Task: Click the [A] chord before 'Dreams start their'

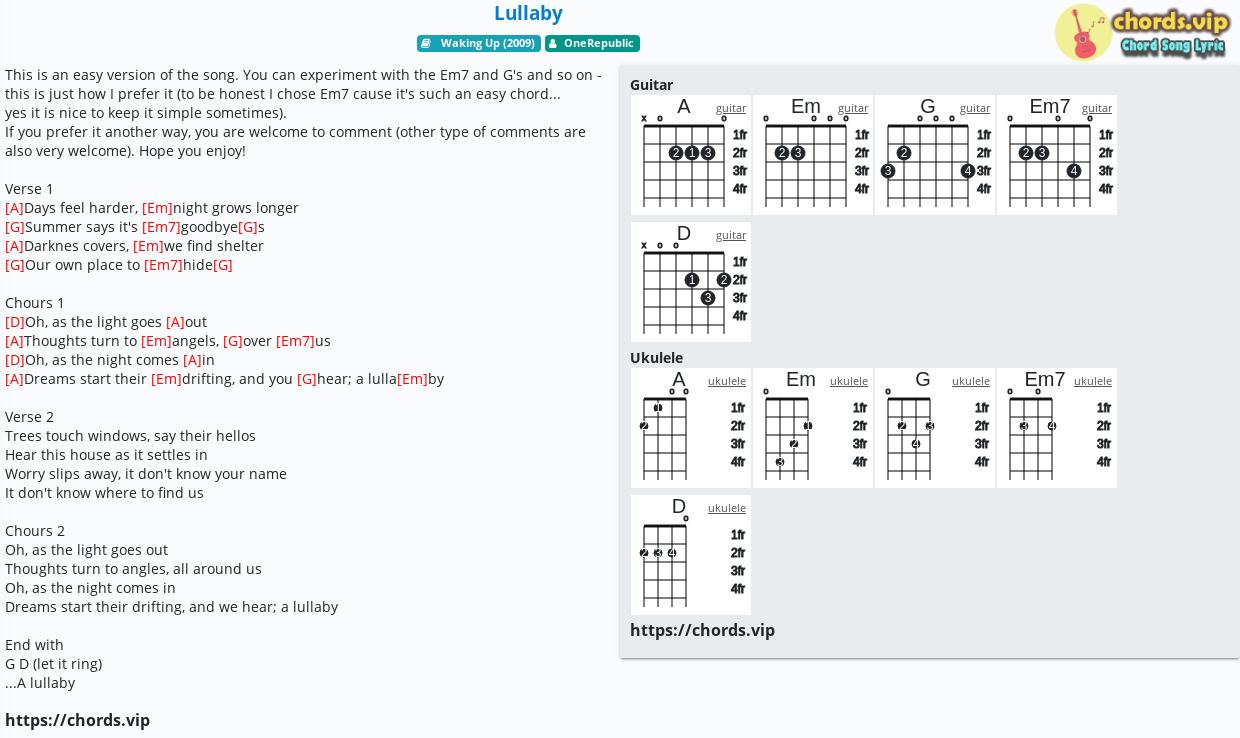Action: (14, 379)
